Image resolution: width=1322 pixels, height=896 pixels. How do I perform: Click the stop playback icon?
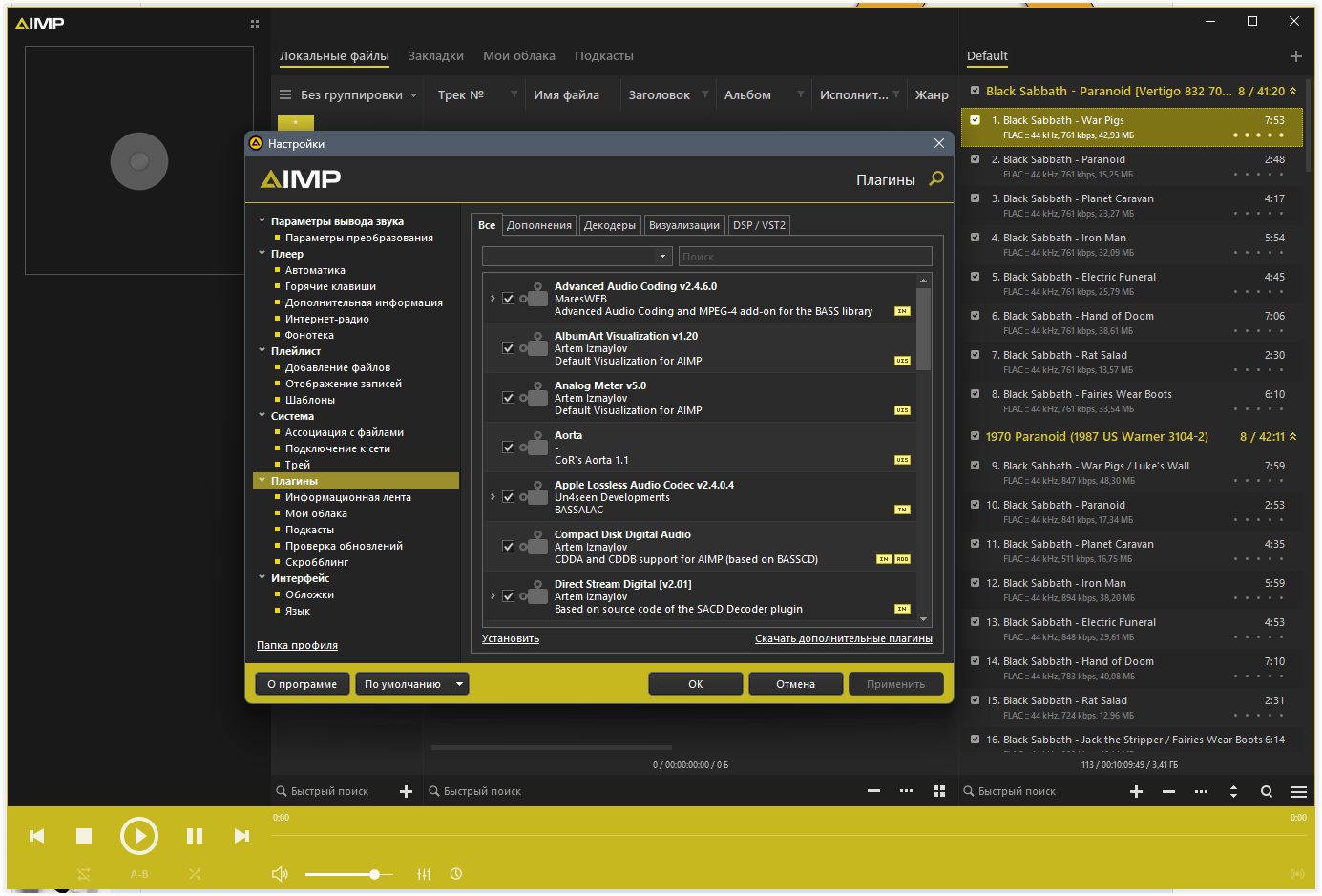(x=84, y=836)
